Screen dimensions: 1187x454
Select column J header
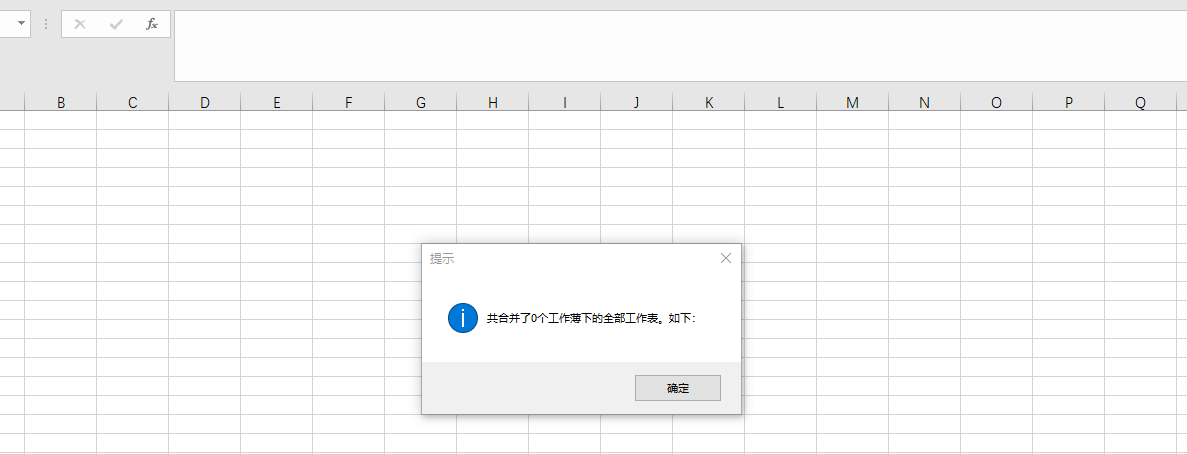(x=637, y=102)
